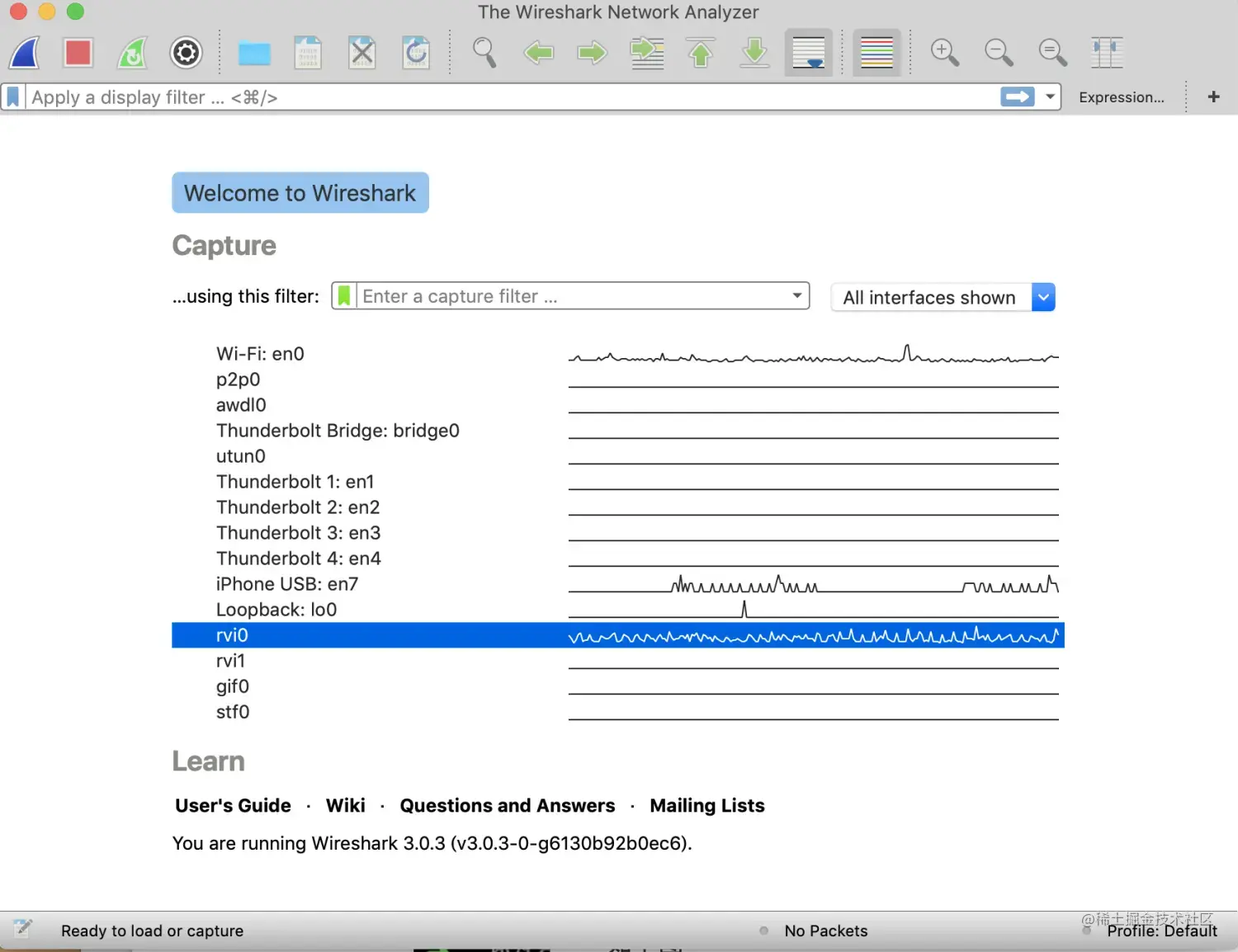Restart current capture with green fin icon

pyautogui.click(x=132, y=53)
